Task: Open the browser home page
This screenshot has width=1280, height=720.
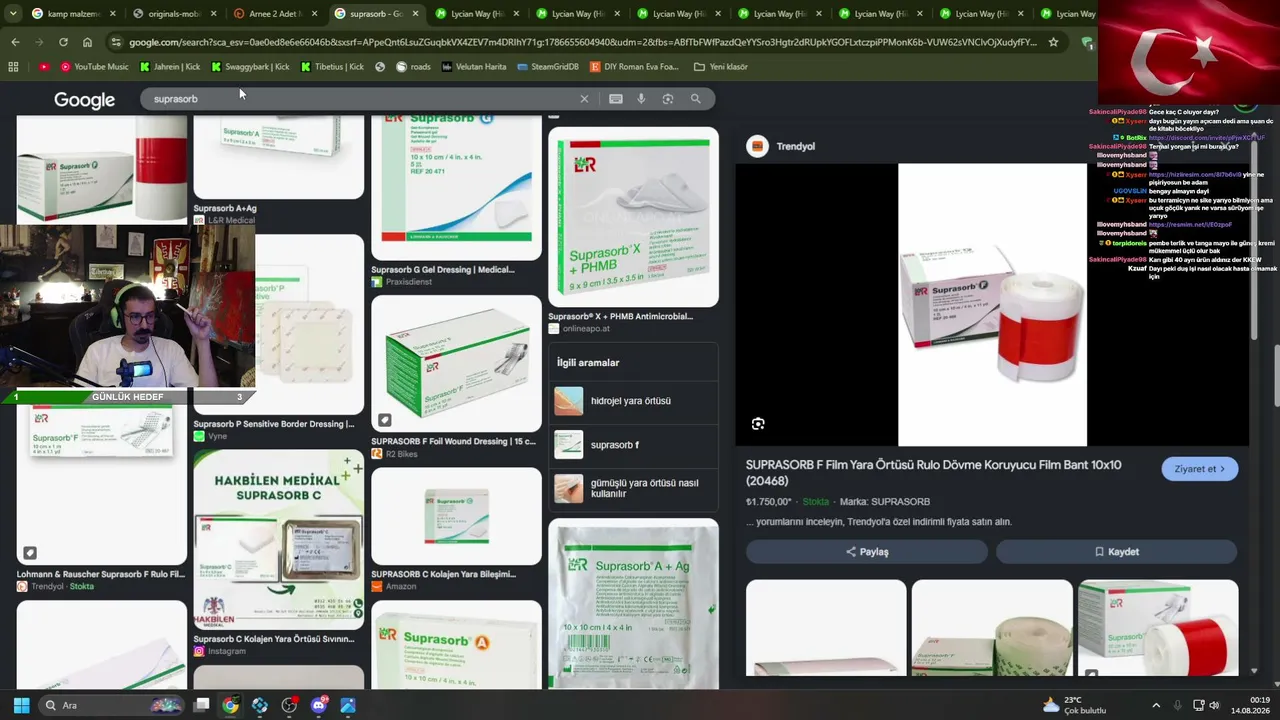Action: [87, 42]
